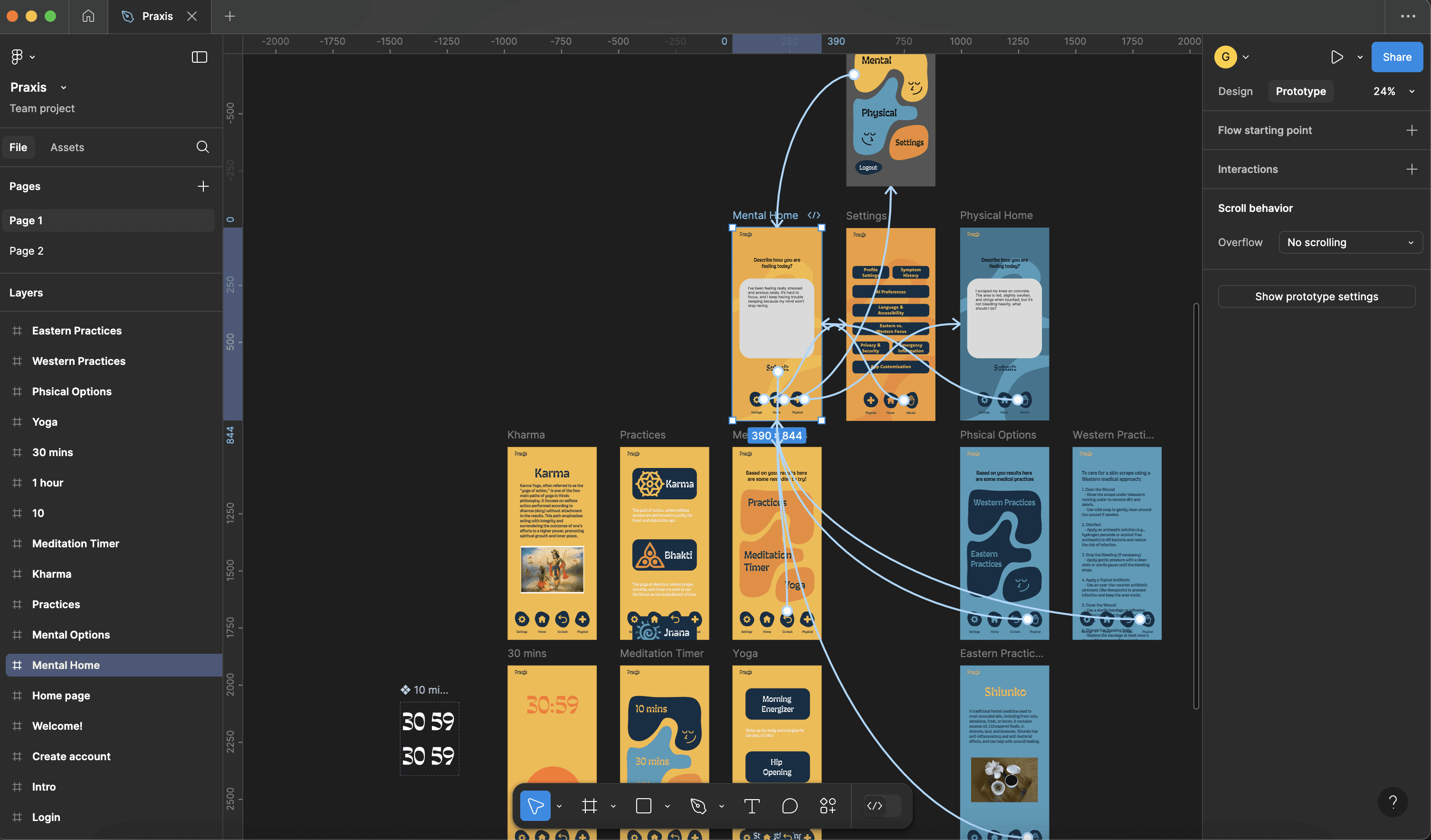1431x840 pixels.
Task: Select the Comment tool
Action: coord(789,805)
